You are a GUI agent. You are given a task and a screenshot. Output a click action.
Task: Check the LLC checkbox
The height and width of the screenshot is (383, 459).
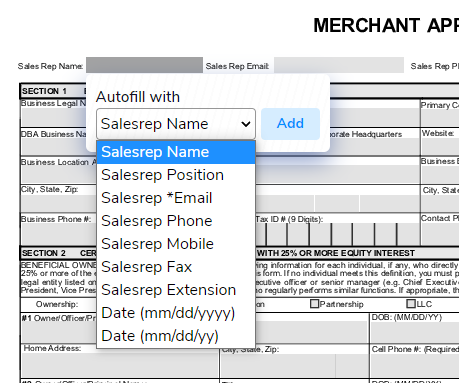(x=411, y=304)
